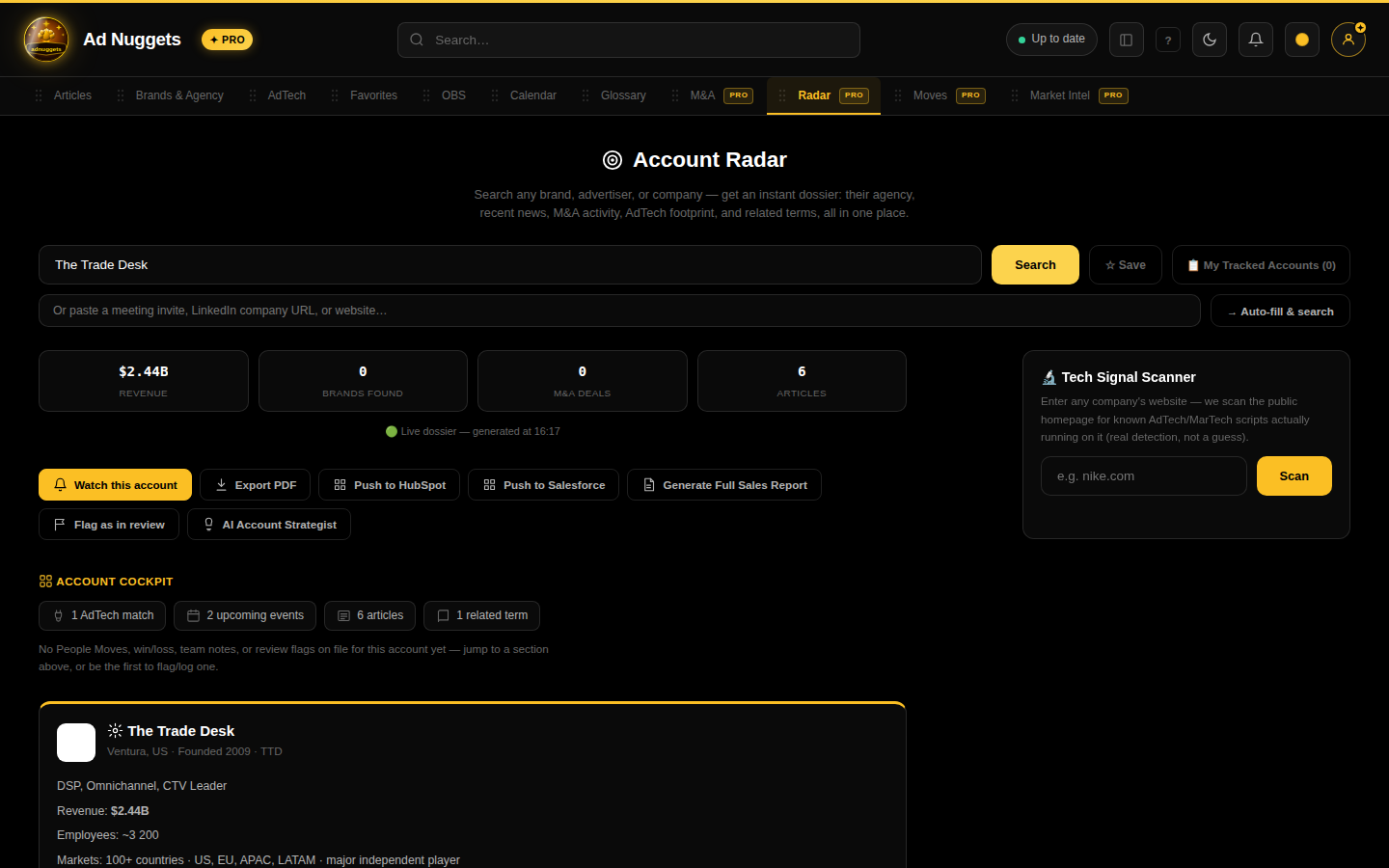The height and width of the screenshot is (868, 1389).
Task: Click the grip handle beside Brands & Agency
Action: [x=121, y=95]
